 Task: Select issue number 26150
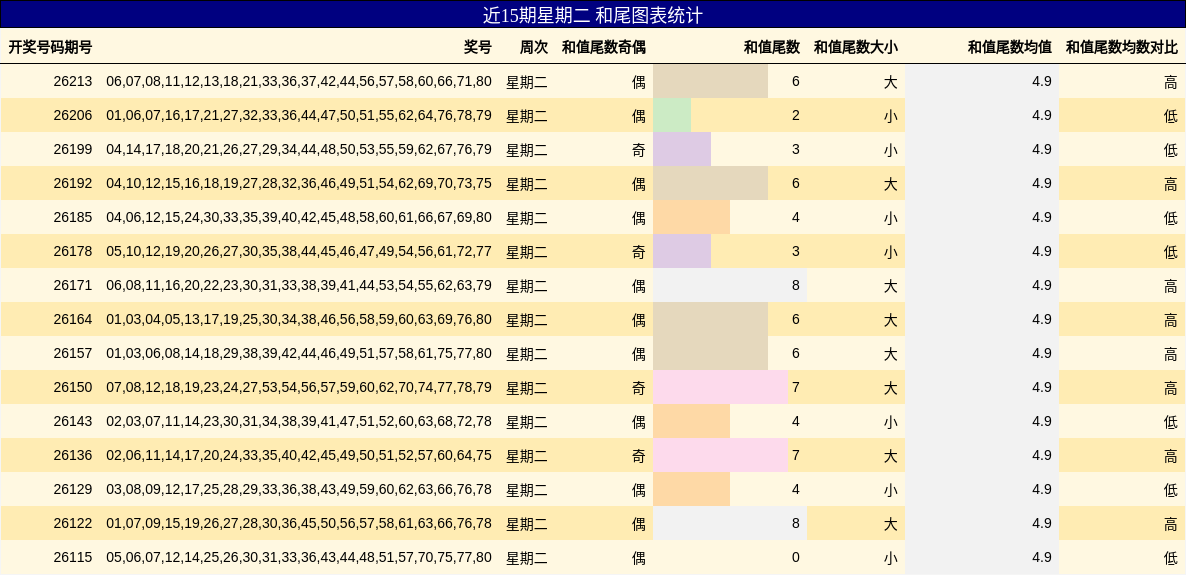73,387
